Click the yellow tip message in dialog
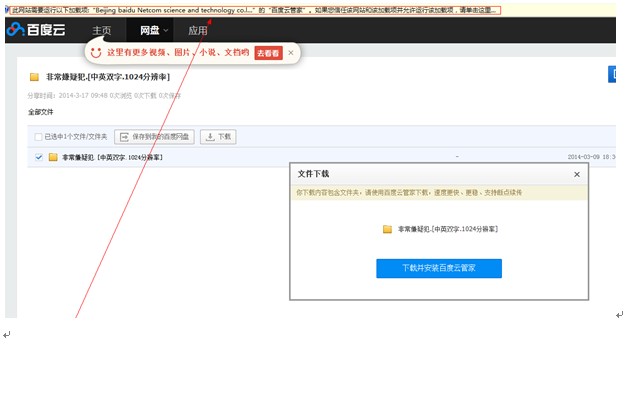 439,192
